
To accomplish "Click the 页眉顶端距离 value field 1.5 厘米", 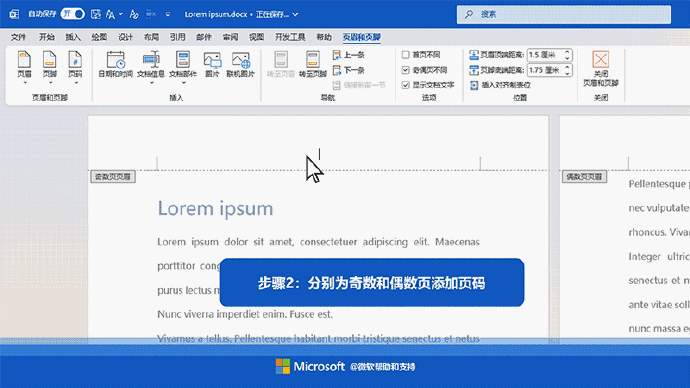I will [545, 55].
